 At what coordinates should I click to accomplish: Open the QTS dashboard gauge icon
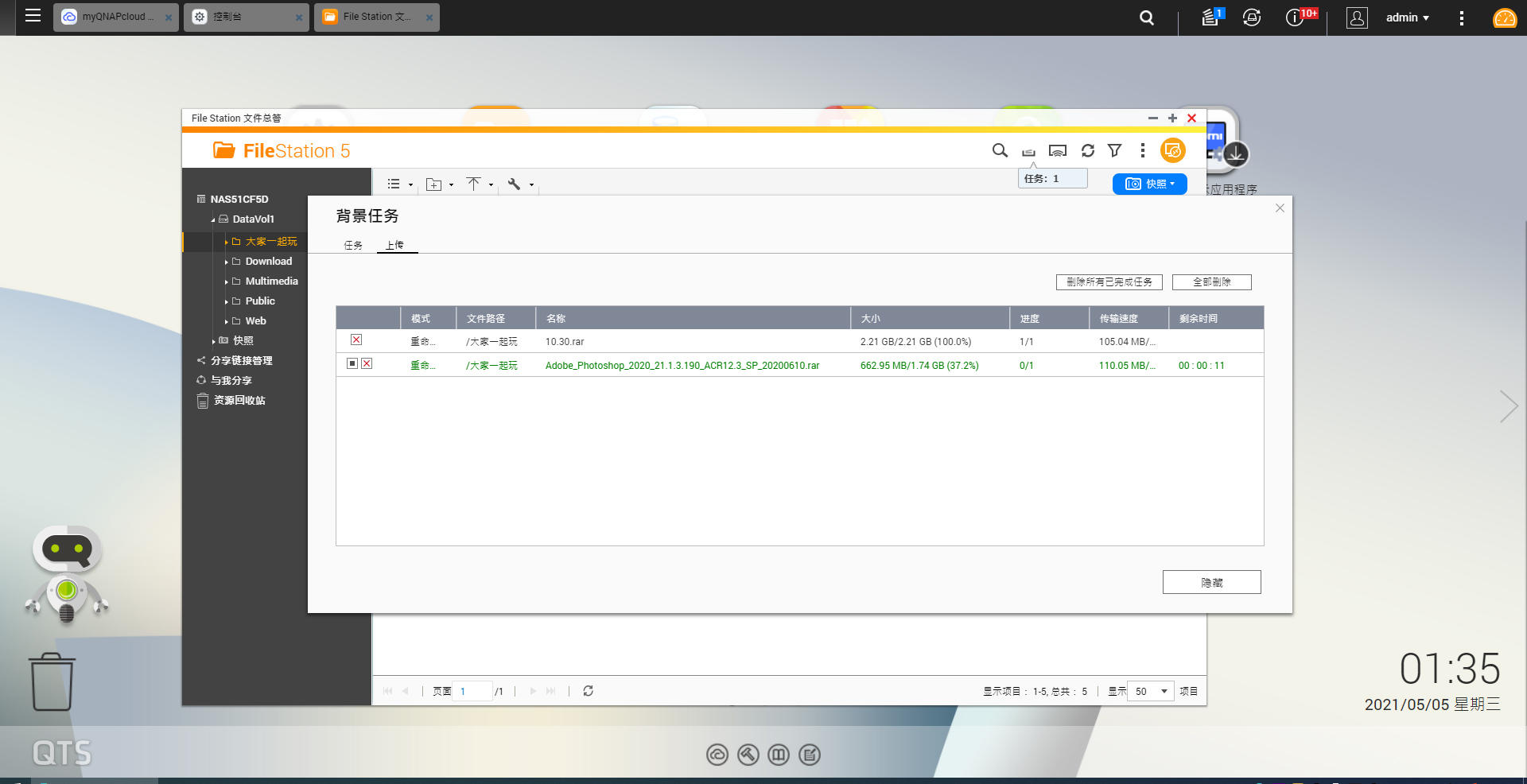coord(1504,17)
